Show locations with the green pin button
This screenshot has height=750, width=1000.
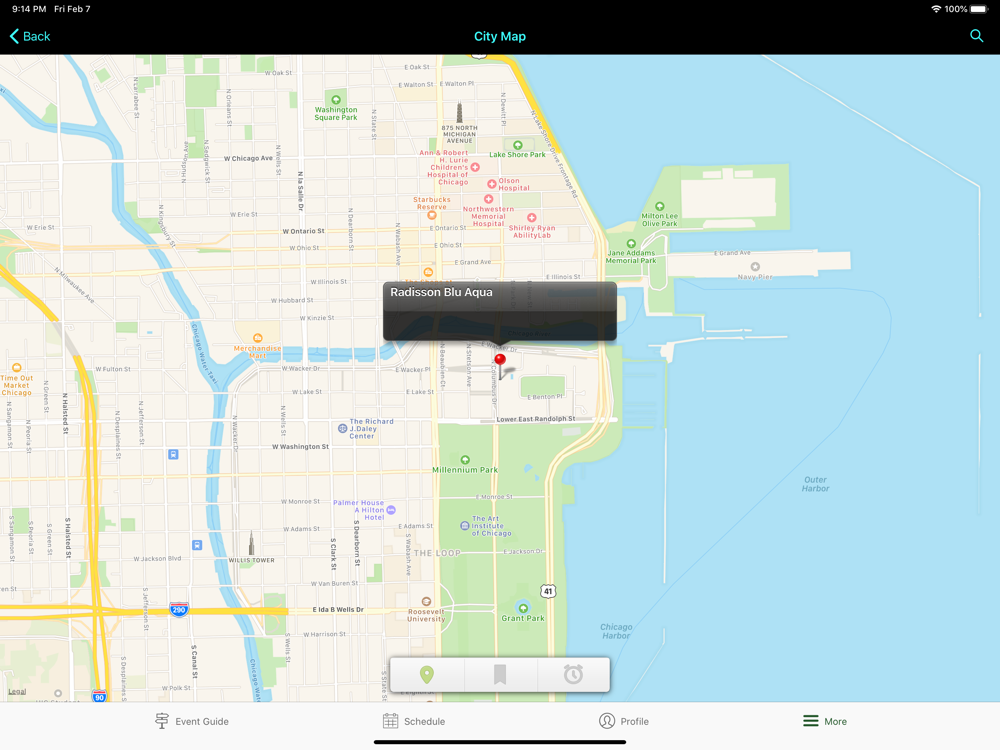[x=427, y=674]
